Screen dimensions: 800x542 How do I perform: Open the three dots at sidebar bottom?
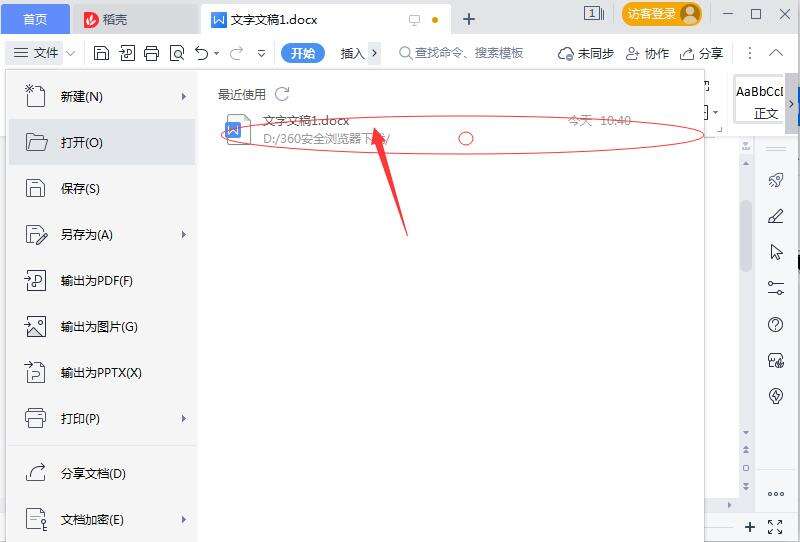(x=776, y=494)
